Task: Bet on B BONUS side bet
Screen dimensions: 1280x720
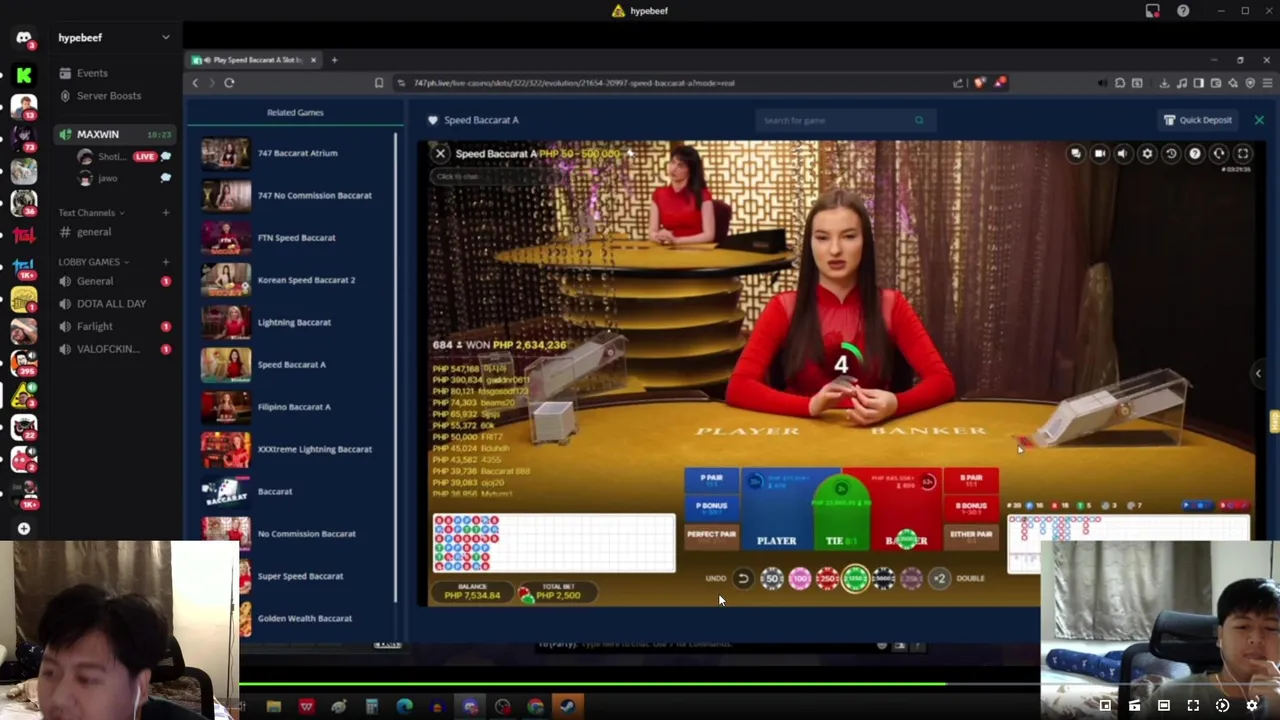Action: [971, 508]
